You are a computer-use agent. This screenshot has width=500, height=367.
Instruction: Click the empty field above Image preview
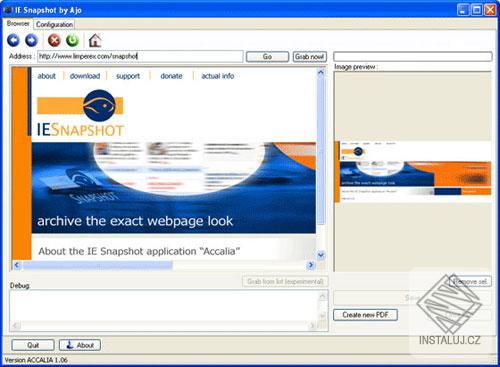click(x=413, y=56)
